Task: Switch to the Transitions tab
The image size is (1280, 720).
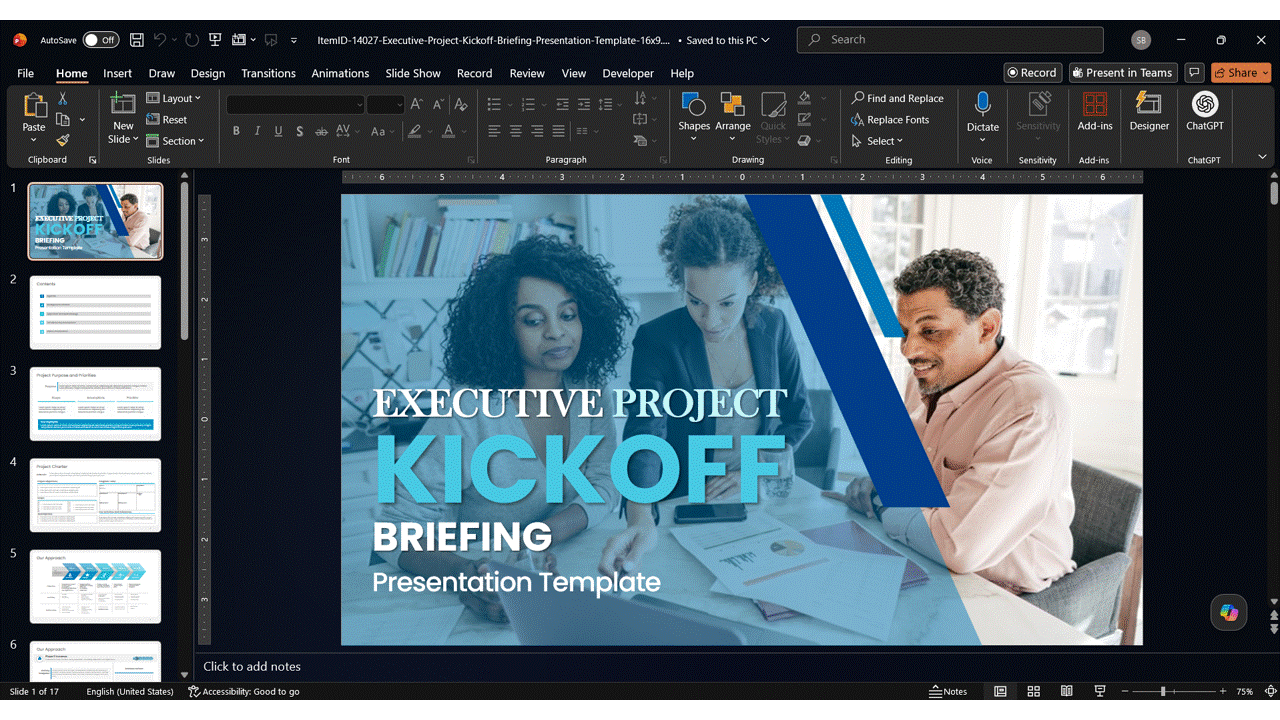Action: pyautogui.click(x=268, y=73)
